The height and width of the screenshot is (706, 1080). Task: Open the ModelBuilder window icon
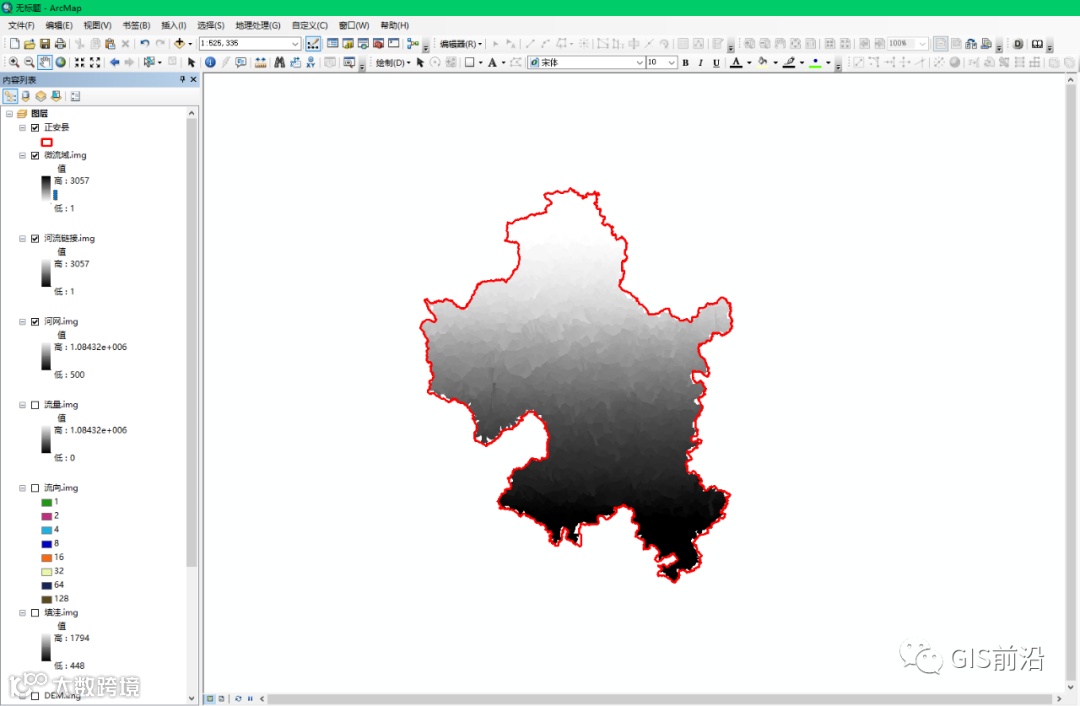pos(413,43)
